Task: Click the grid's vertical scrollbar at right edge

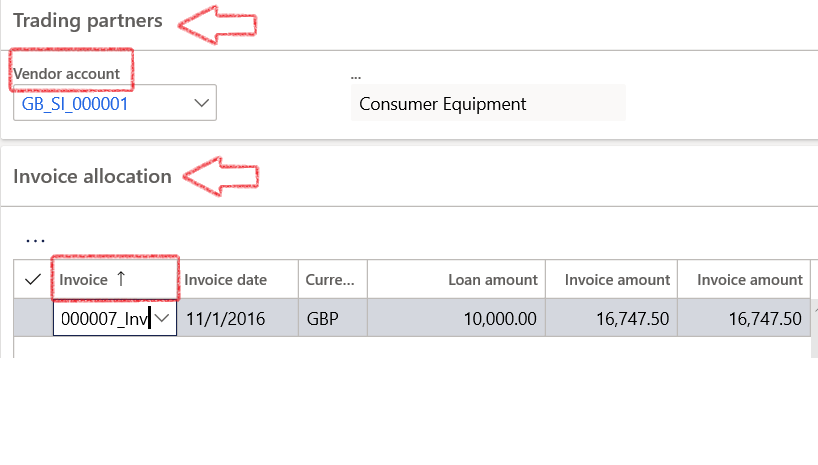Action: click(x=814, y=329)
